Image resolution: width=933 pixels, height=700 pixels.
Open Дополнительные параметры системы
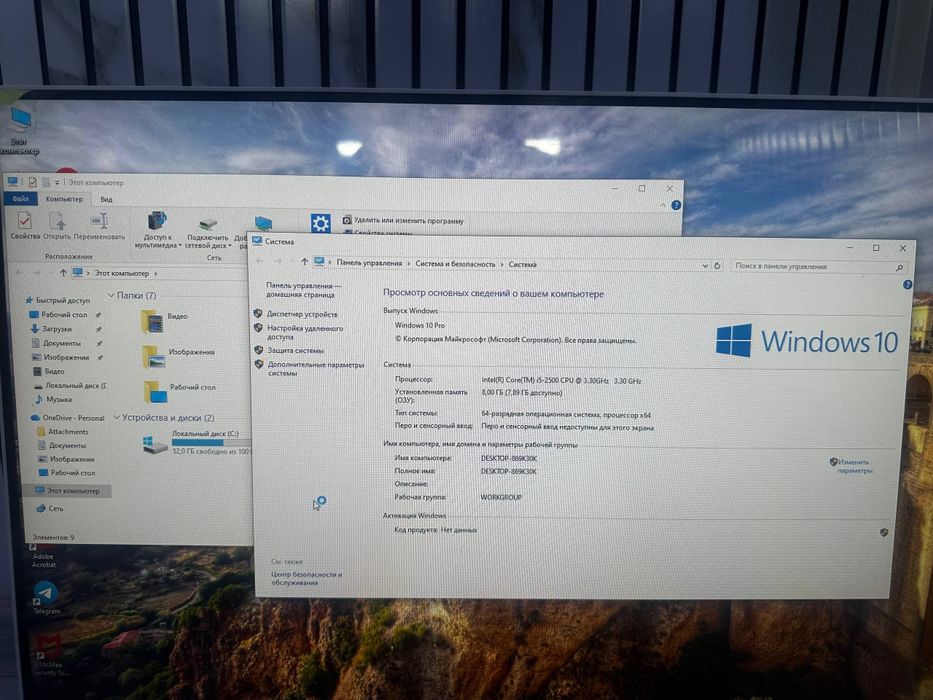pyautogui.click(x=315, y=368)
